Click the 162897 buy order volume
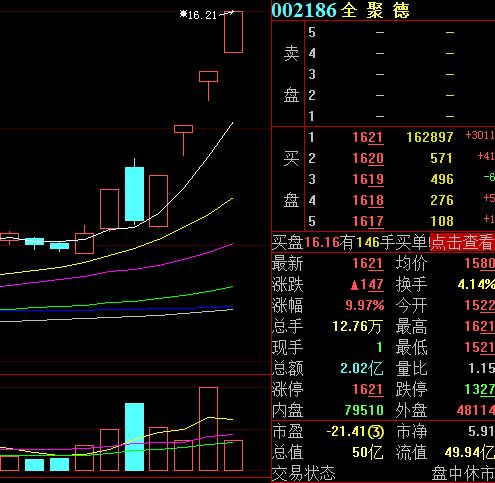The height and width of the screenshot is (483, 495). (430, 137)
